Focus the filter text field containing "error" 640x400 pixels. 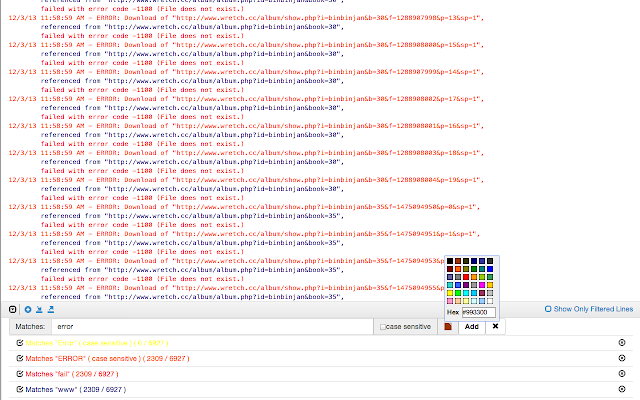coord(212,327)
